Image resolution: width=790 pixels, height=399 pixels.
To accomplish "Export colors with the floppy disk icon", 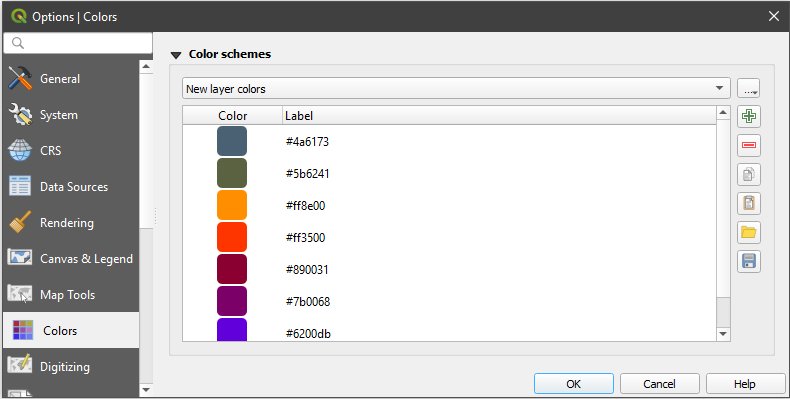I will 749,261.
